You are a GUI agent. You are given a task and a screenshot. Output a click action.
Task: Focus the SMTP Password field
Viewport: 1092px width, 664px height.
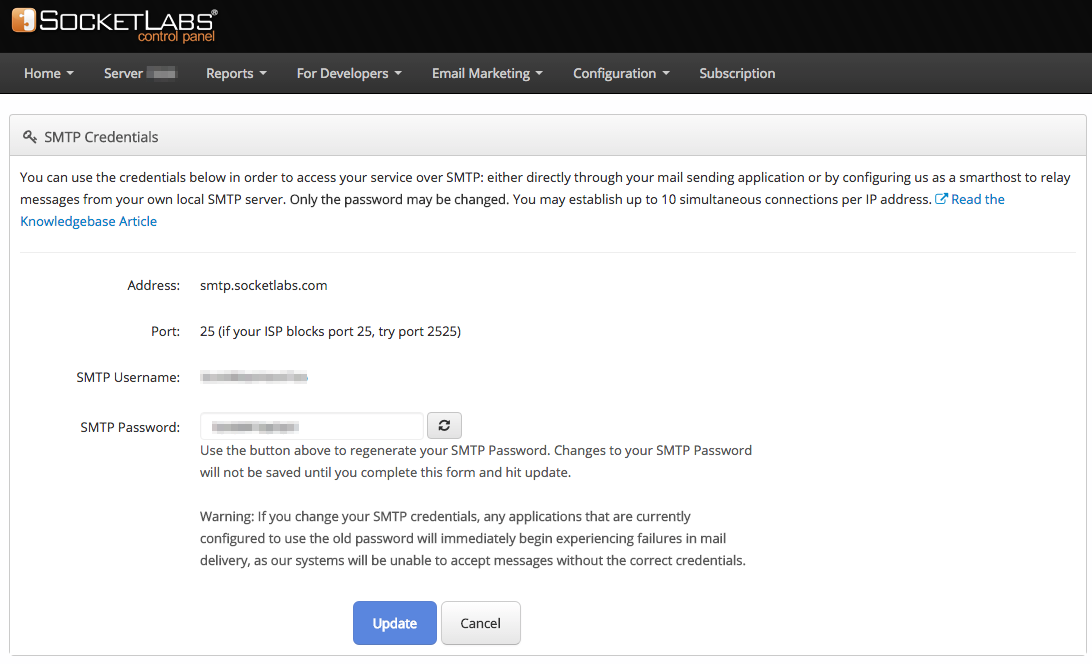[x=311, y=426]
